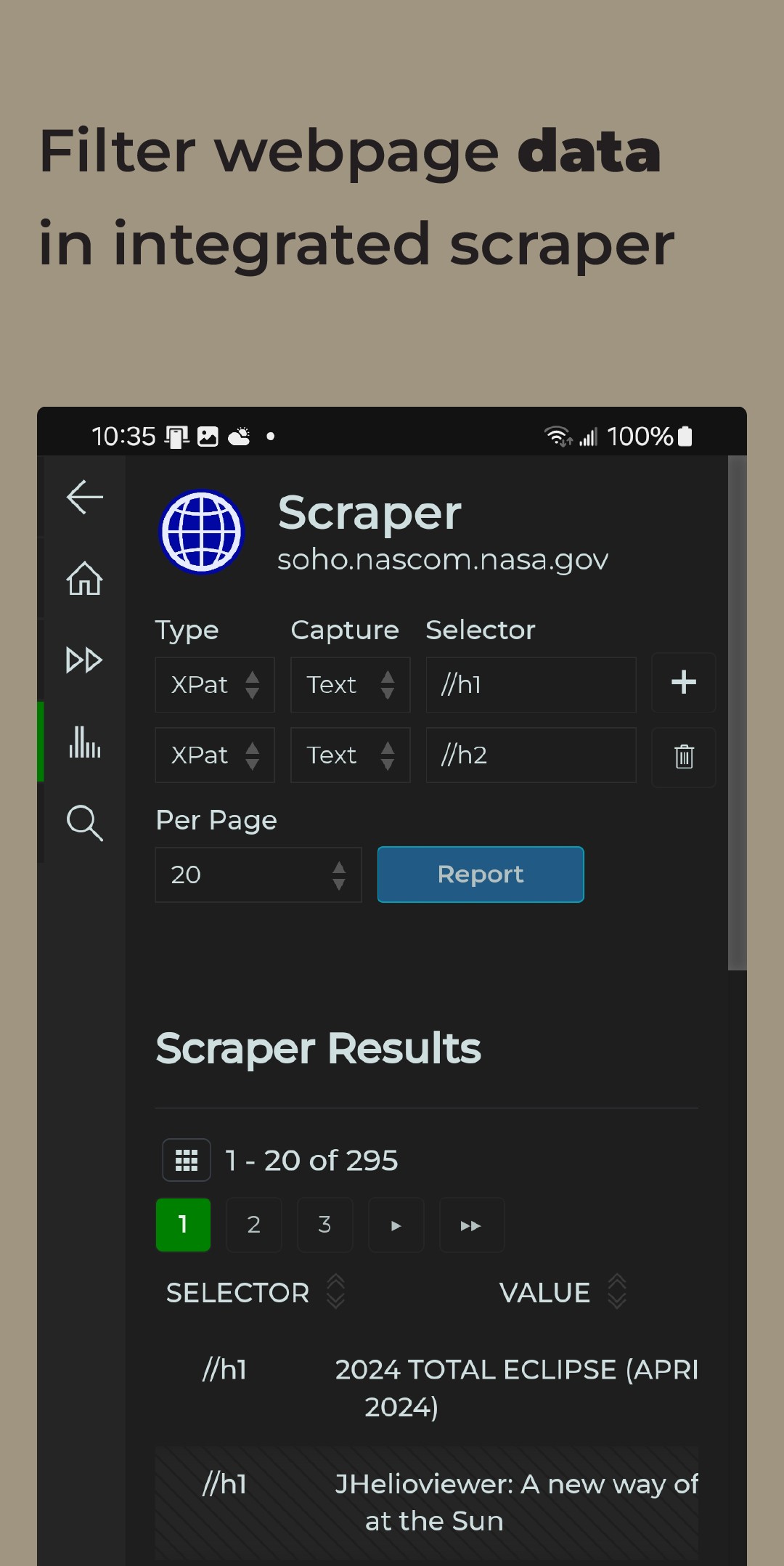Expand the Per Page dropdown showing 20

pyautogui.click(x=258, y=875)
